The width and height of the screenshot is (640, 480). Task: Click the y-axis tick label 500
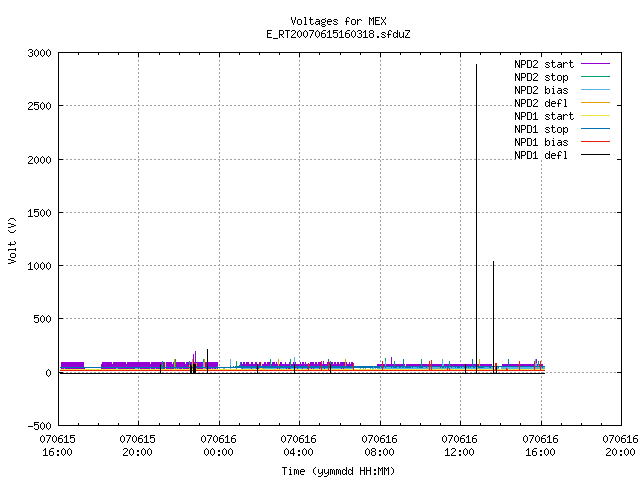(x=42, y=319)
